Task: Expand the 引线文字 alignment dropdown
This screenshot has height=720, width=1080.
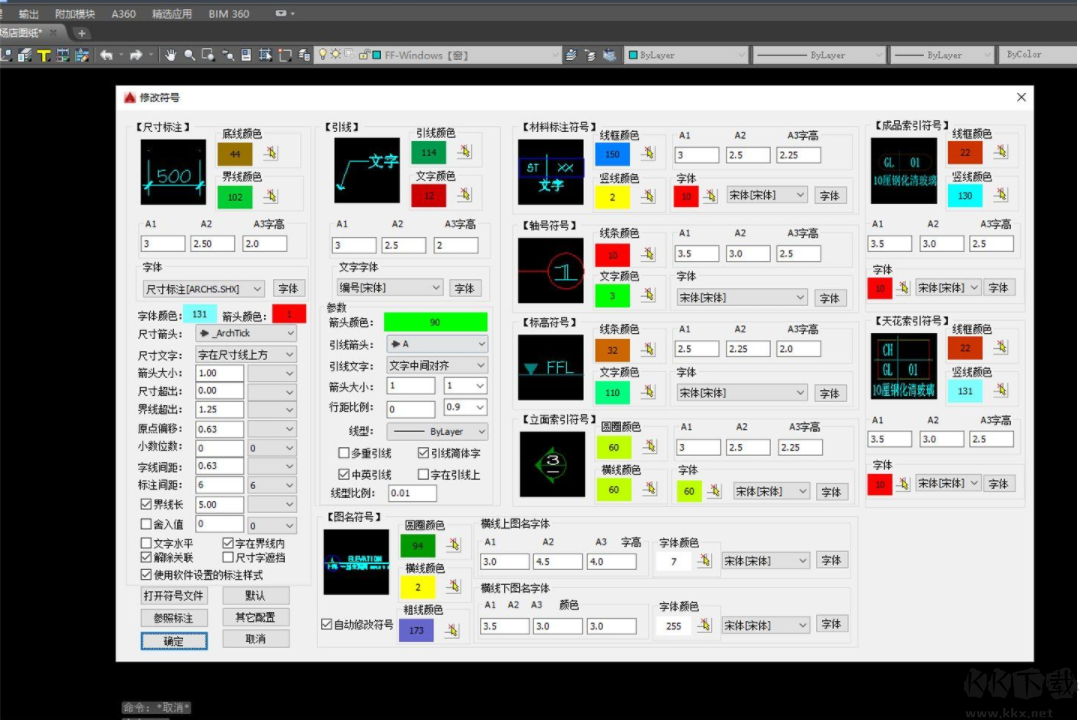Action: click(x=437, y=365)
